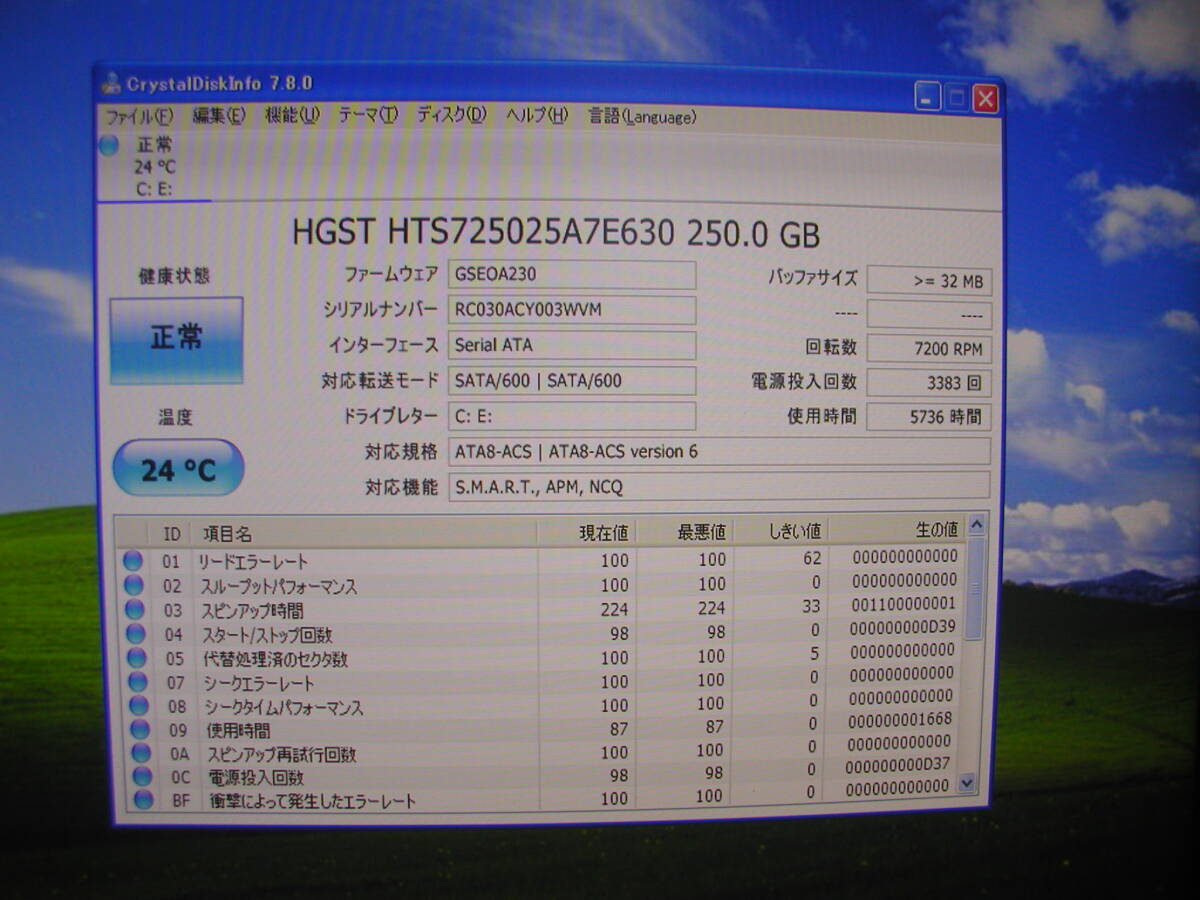The height and width of the screenshot is (900, 1200).
Task: Click the firmware field GSEOA230
Action: [572, 274]
